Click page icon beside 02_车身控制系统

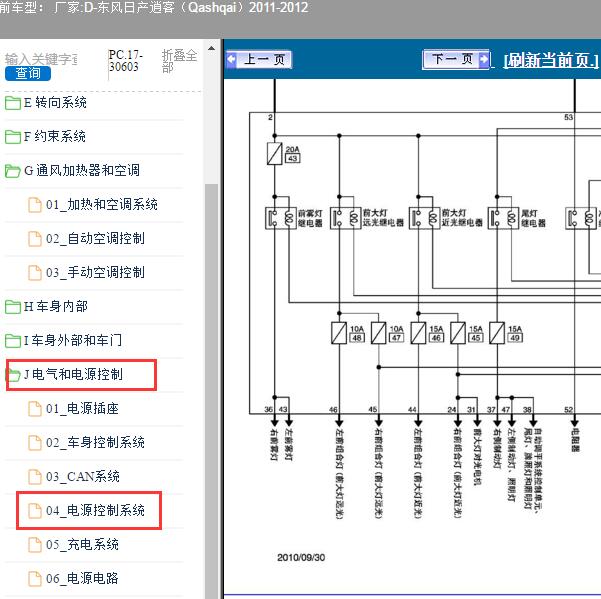point(35,443)
